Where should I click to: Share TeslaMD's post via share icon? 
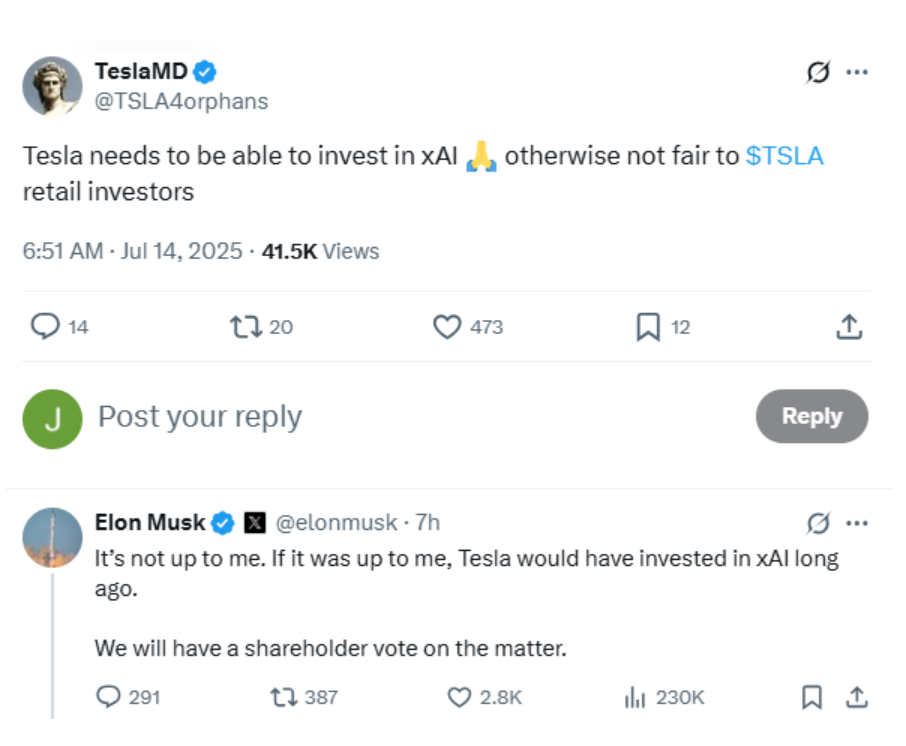point(849,326)
